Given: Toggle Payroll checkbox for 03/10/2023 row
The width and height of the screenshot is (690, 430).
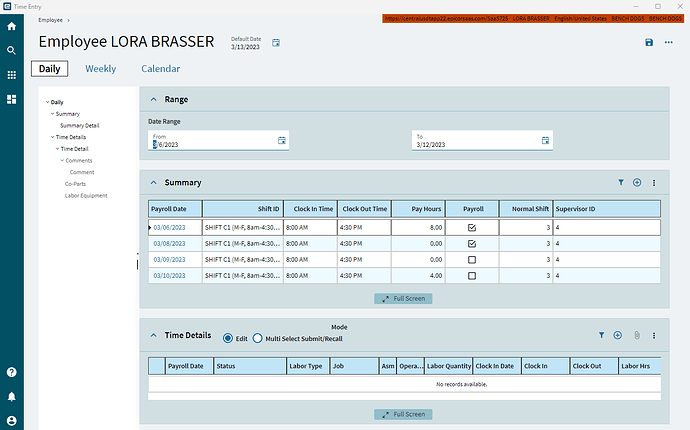Looking at the screenshot, I should [x=472, y=276].
